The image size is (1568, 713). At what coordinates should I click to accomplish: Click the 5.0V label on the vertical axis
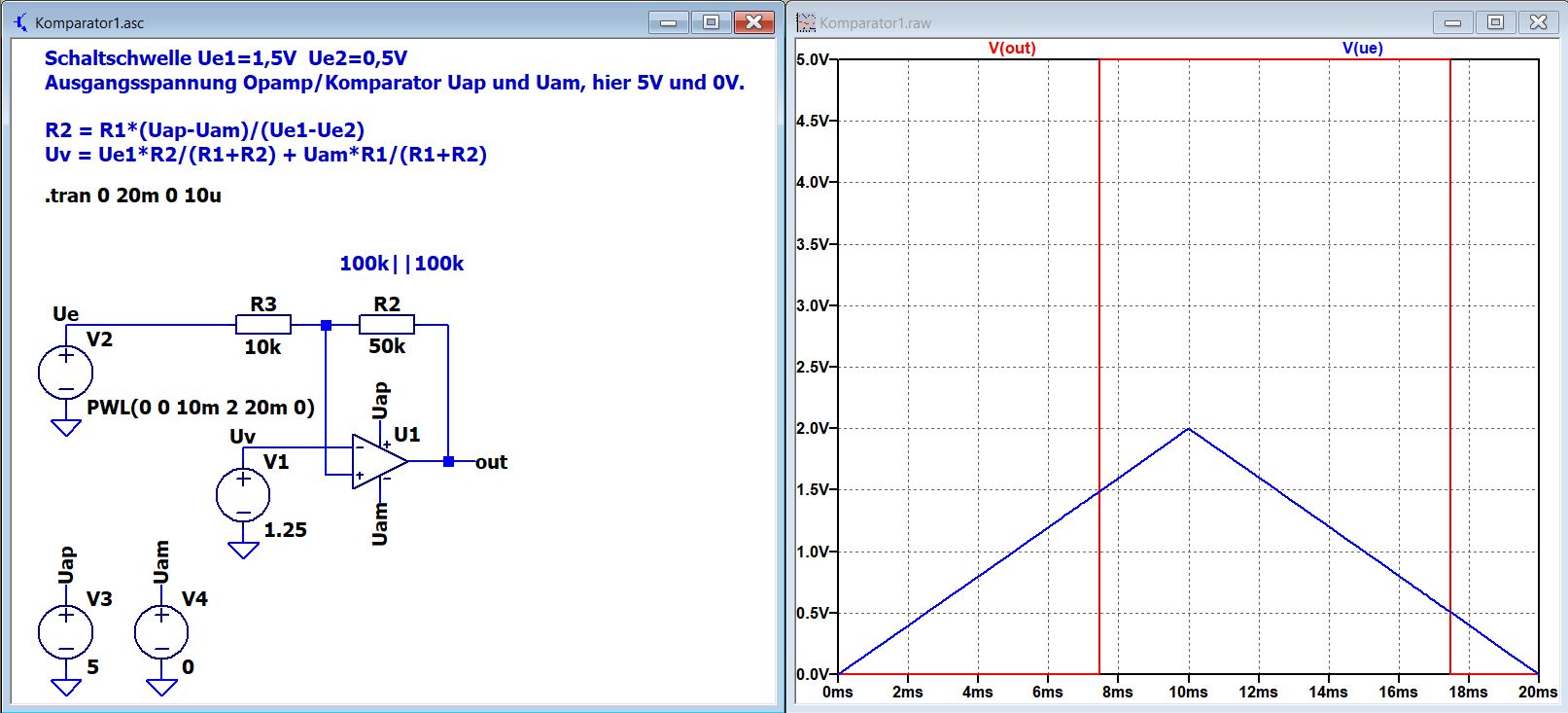pyautogui.click(x=812, y=59)
